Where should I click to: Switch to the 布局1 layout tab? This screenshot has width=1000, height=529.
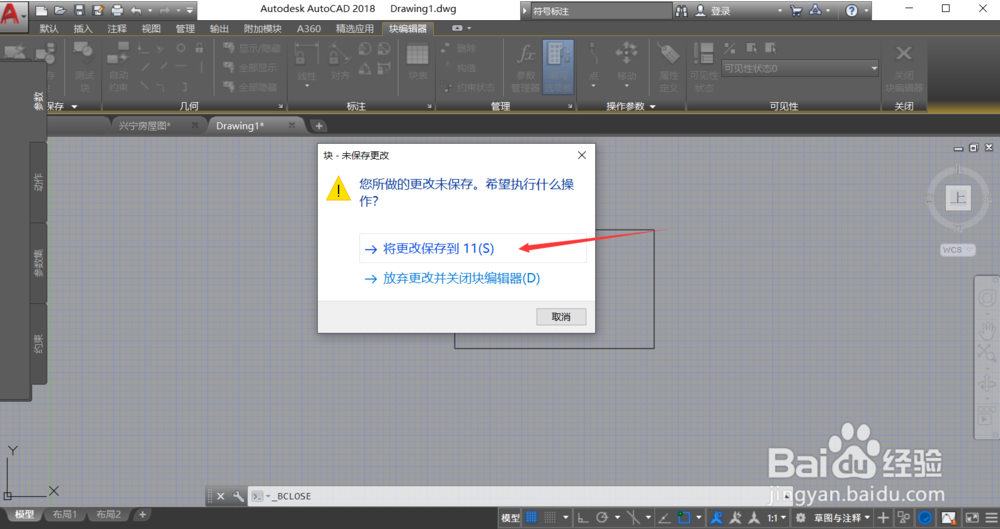click(64, 514)
